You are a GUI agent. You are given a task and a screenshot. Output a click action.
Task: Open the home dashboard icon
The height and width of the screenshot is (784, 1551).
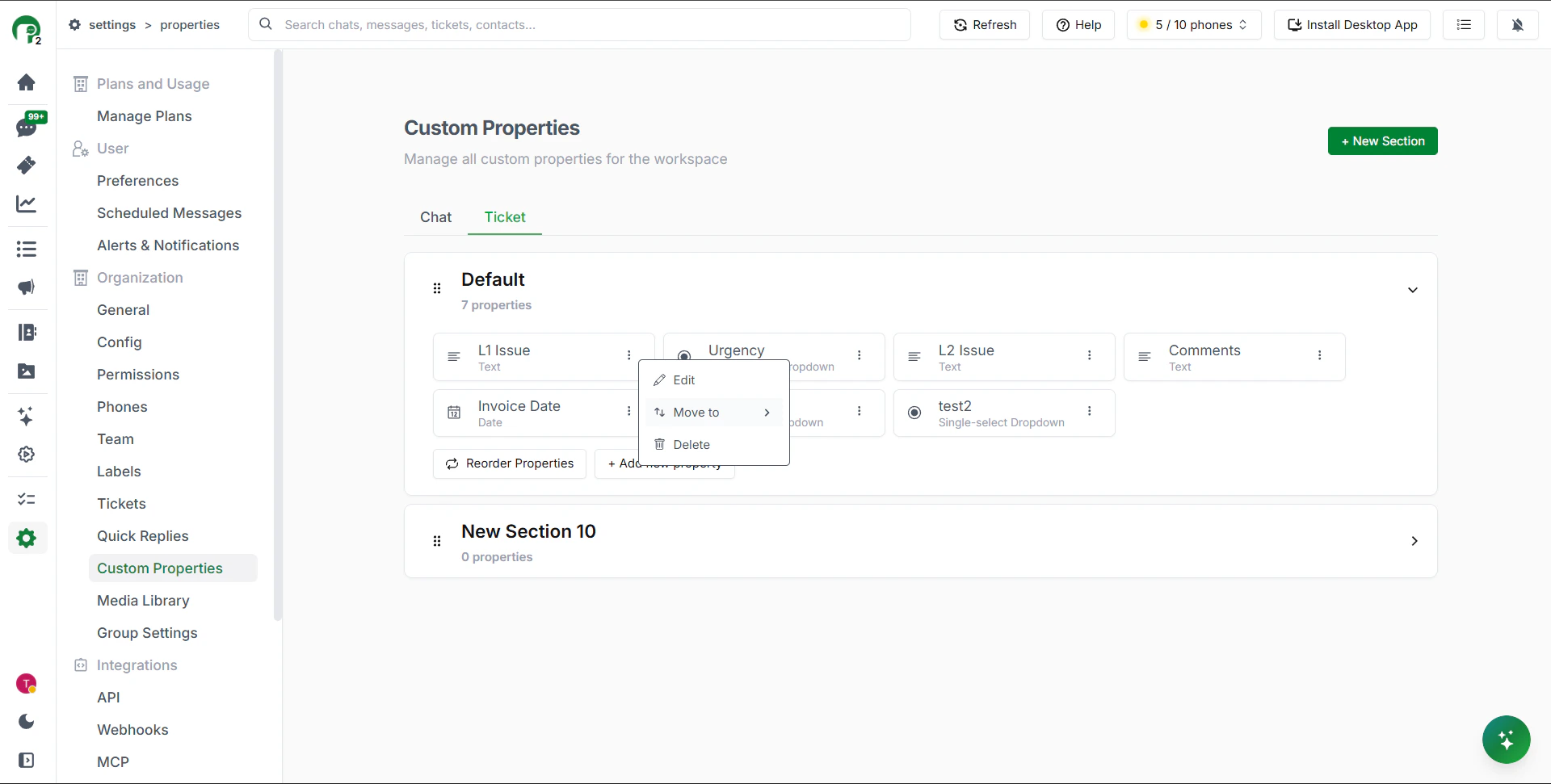point(27,82)
